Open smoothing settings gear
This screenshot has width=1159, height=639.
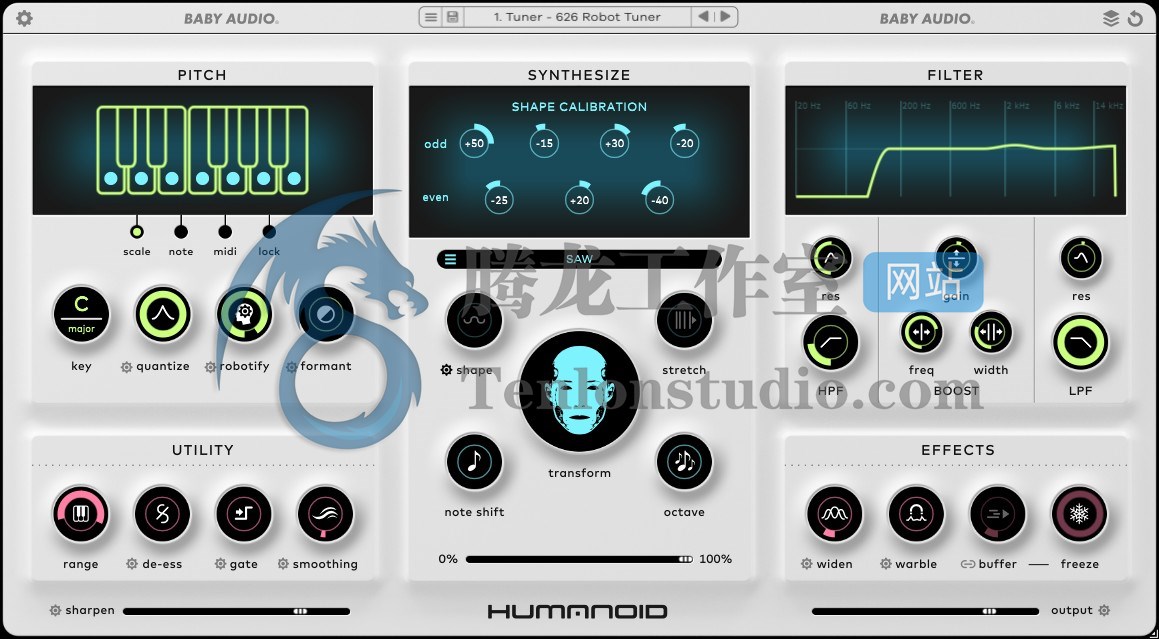point(282,564)
